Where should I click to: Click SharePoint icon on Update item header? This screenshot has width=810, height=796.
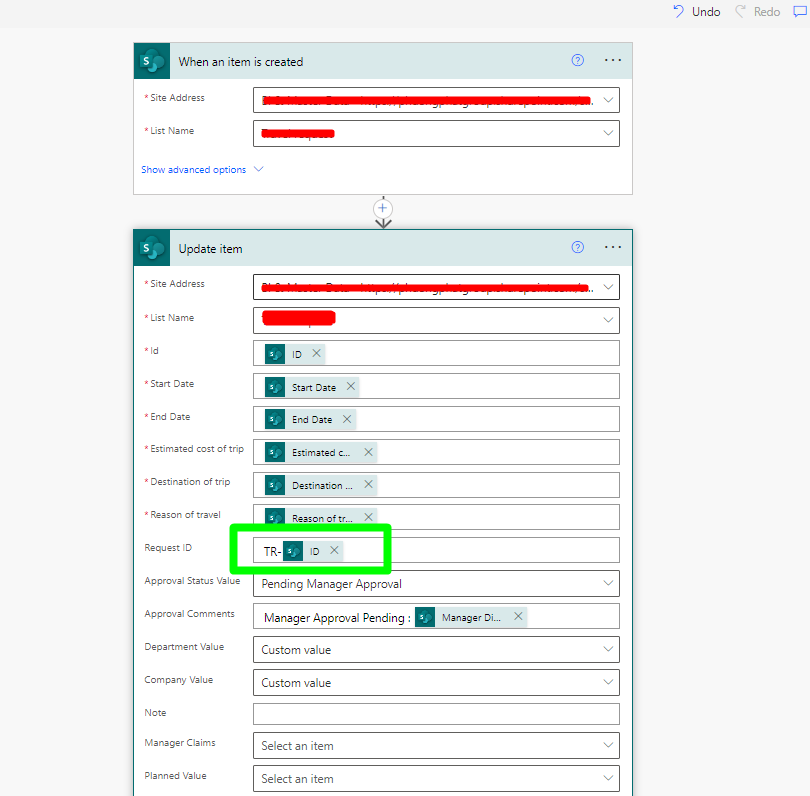click(x=152, y=248)
